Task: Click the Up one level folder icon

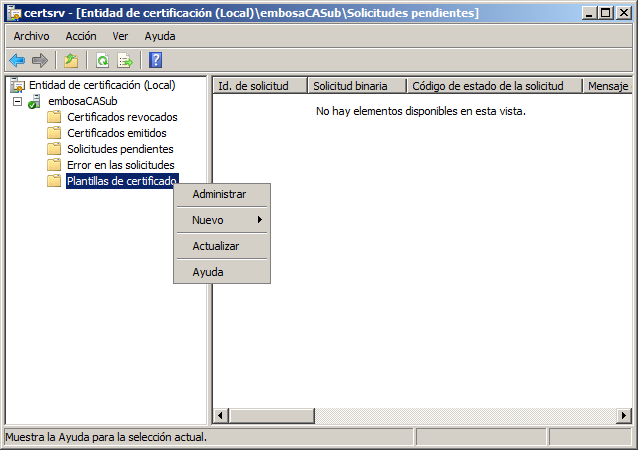Action: [x=71, y=60]
